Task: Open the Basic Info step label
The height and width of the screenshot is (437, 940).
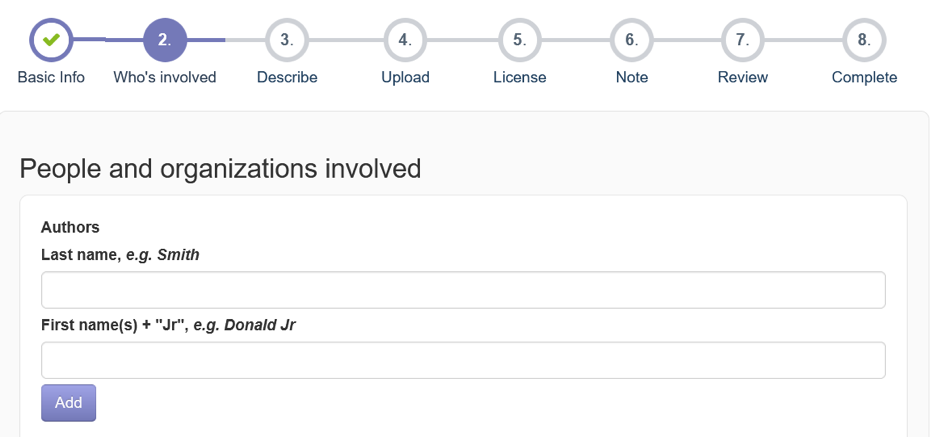Action: tap(51, 77)
